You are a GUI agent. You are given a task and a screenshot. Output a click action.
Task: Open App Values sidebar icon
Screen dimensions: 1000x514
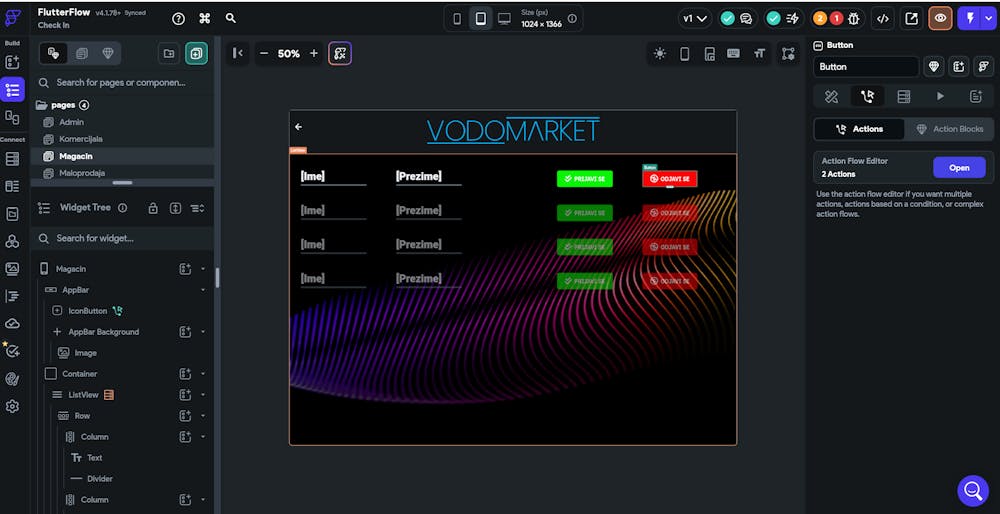[x=12, y=214]
